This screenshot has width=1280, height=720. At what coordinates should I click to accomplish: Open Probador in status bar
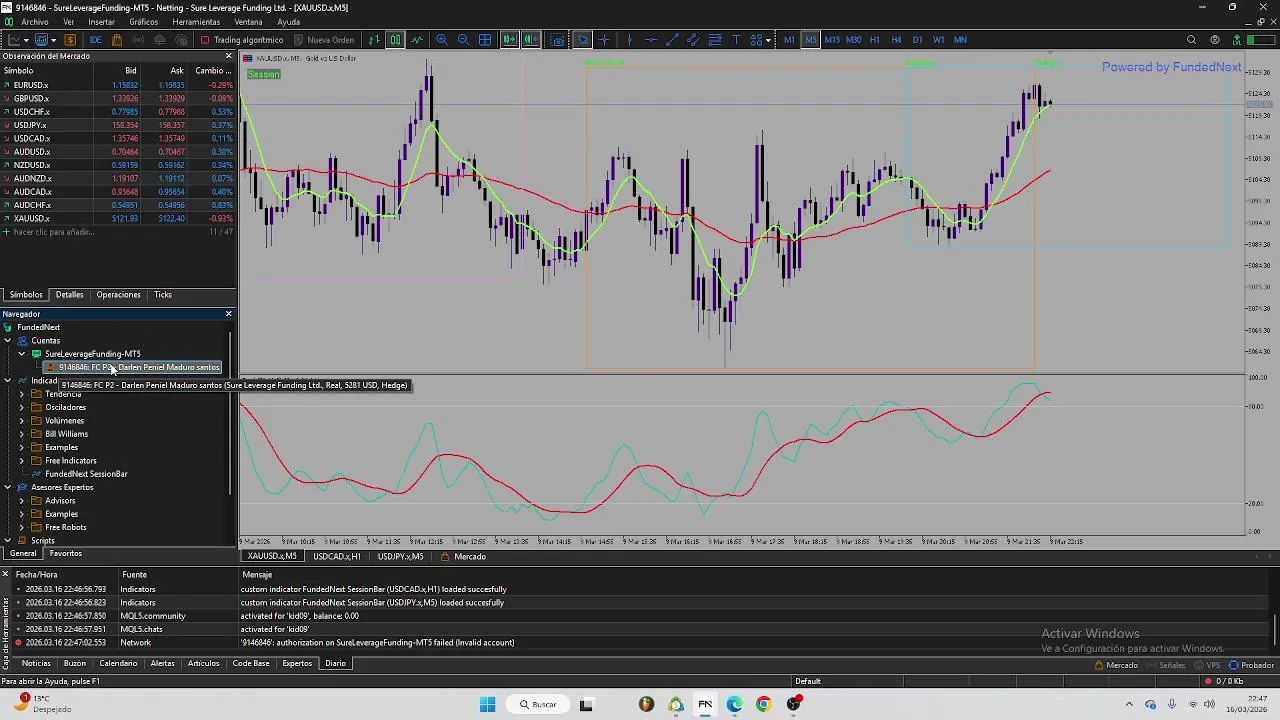pos(1251,665)
